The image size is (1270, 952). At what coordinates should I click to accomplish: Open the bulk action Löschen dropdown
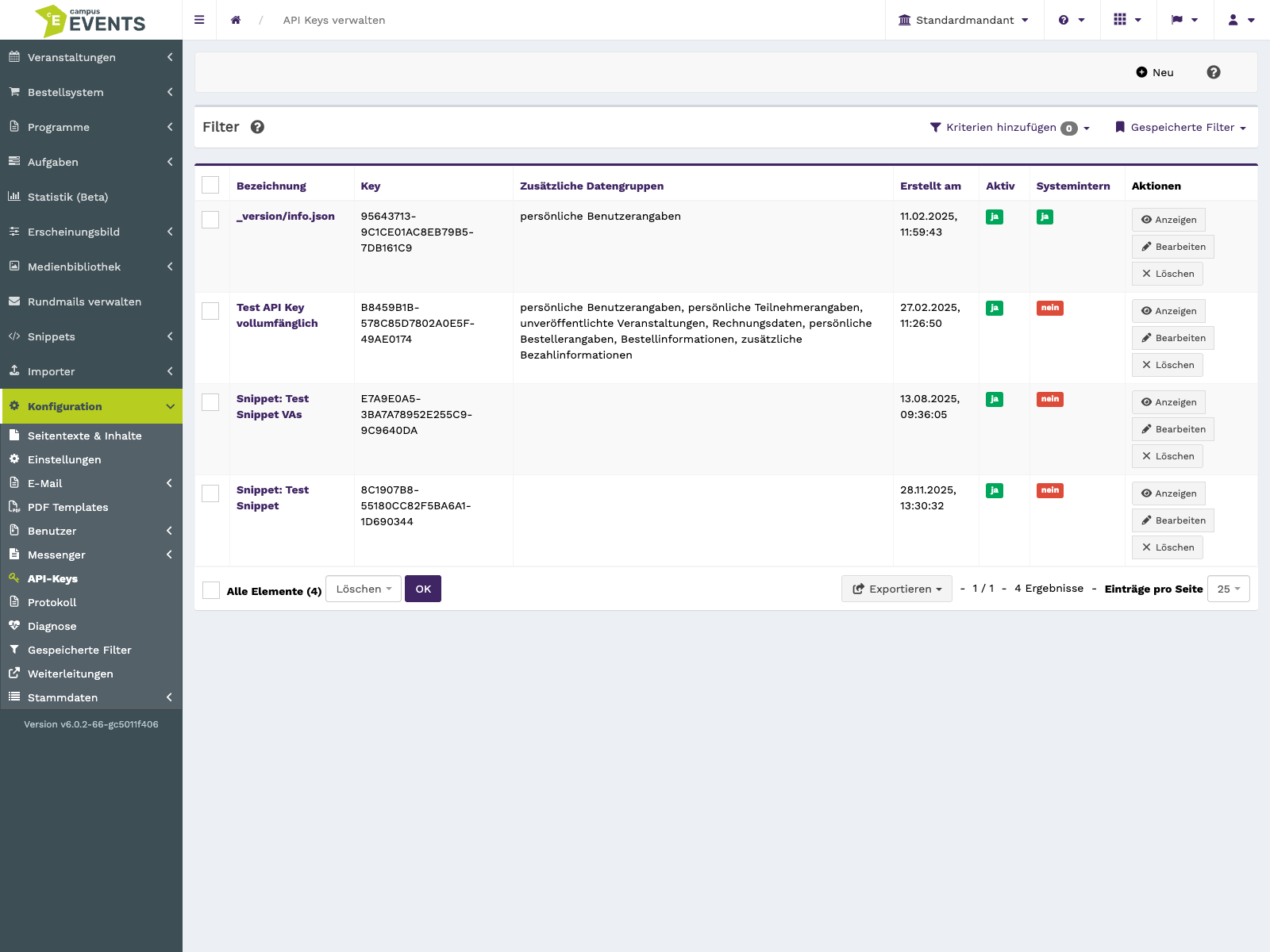click(x=364, y=589)
